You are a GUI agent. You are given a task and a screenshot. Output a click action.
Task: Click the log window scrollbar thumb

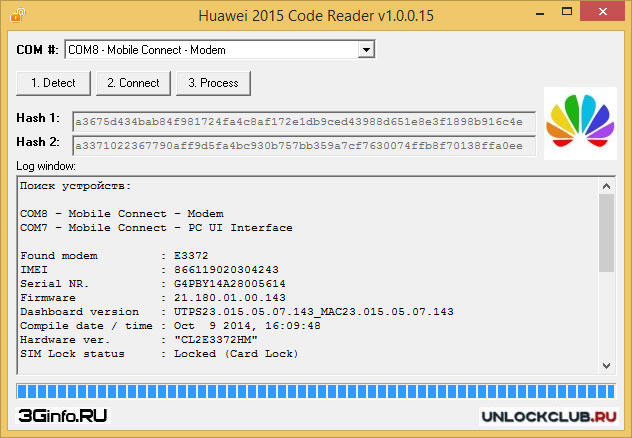point(607,233)
